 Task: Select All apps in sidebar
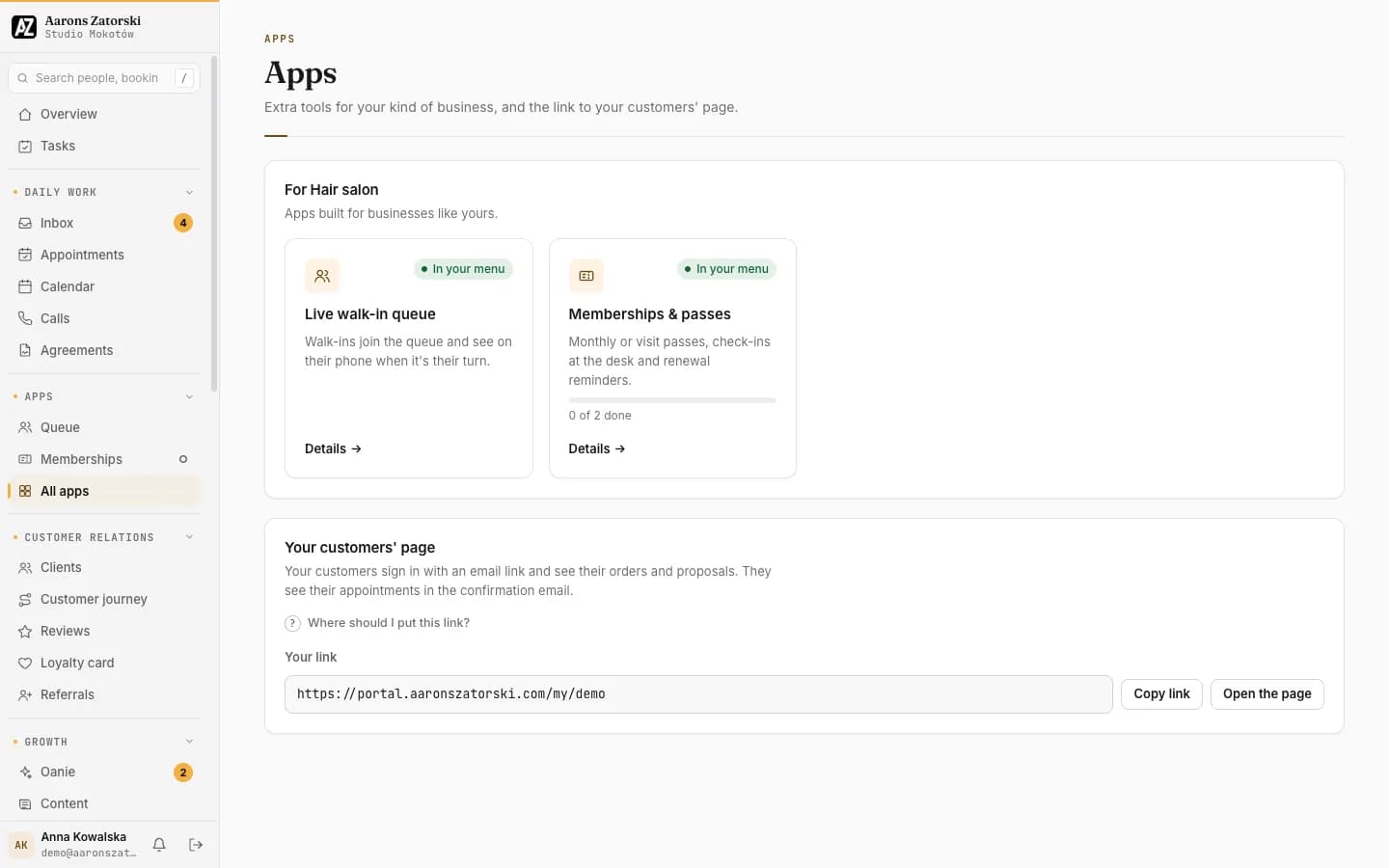[x=104, y=492]
